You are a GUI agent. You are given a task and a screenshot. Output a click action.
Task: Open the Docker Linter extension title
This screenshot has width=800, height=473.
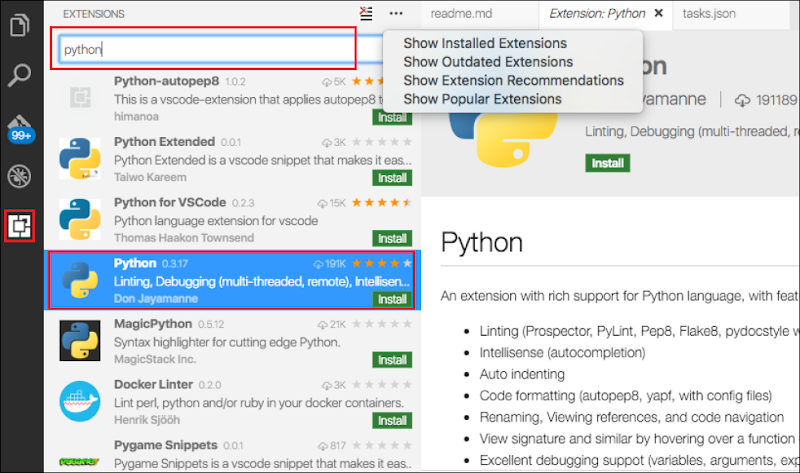coord(153,385)
